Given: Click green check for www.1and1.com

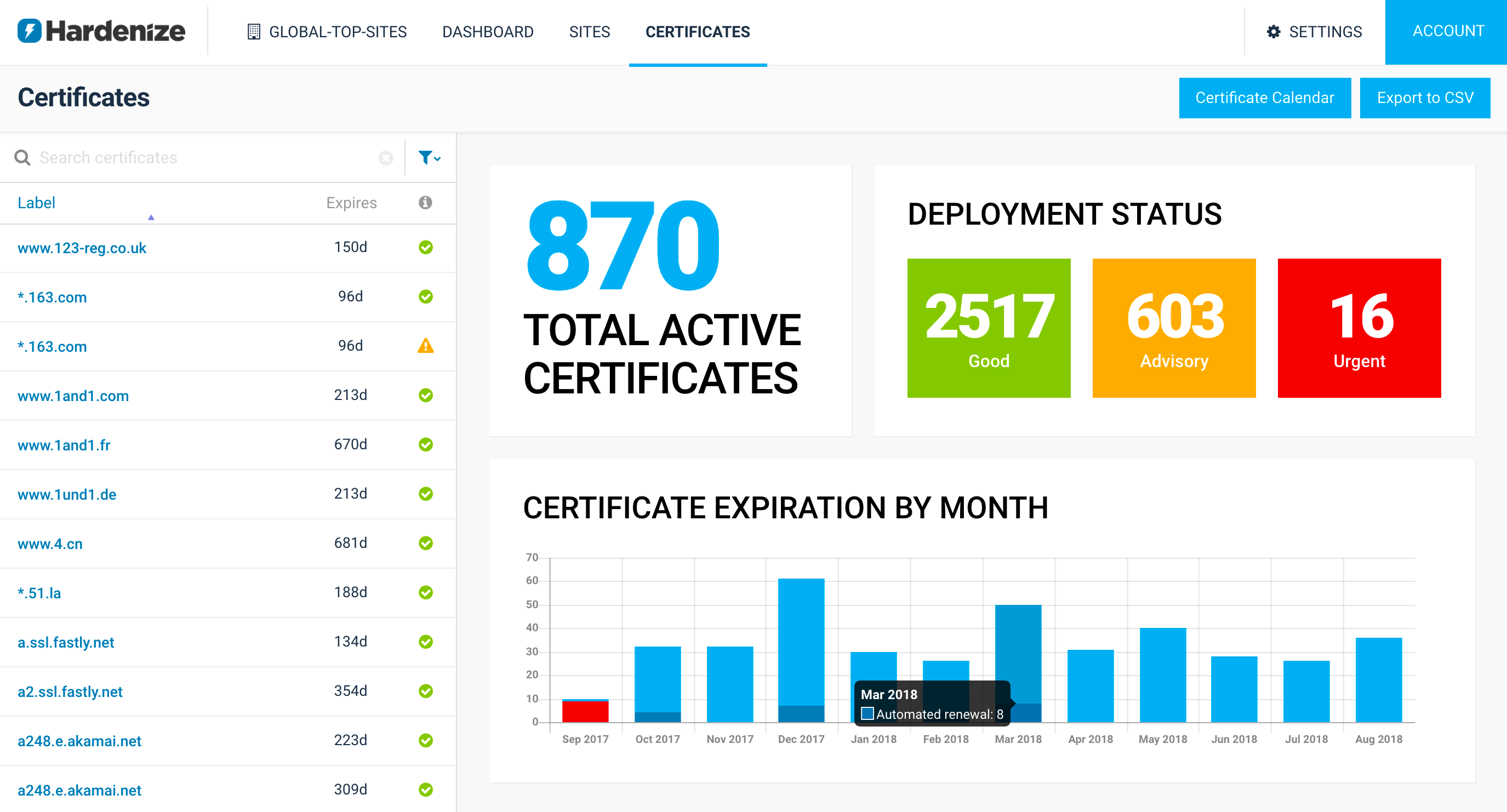Looking at the screenshot, I should 426,396.
